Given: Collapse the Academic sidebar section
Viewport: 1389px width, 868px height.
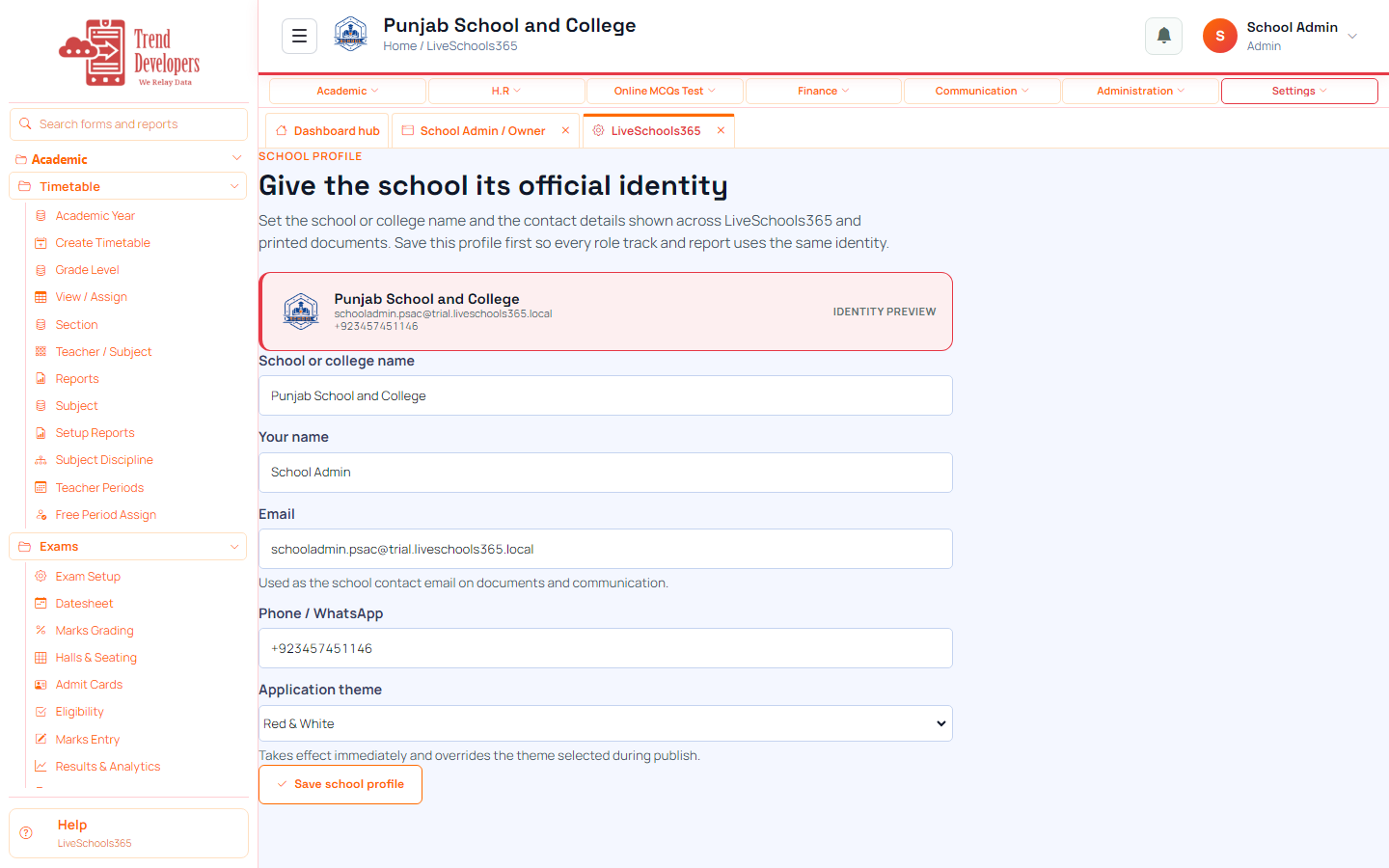Looking at the screenshot, I should (x=236, y=158).
